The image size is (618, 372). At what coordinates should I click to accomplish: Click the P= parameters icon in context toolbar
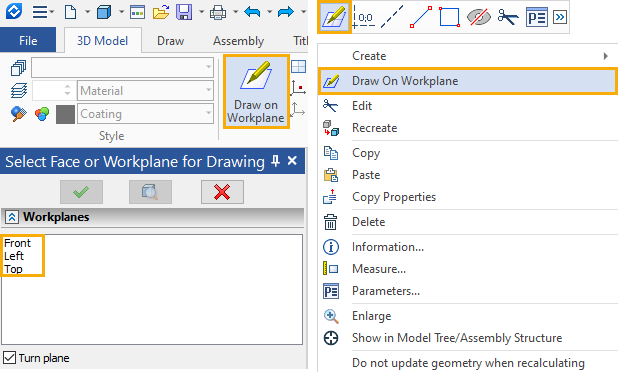536,17
